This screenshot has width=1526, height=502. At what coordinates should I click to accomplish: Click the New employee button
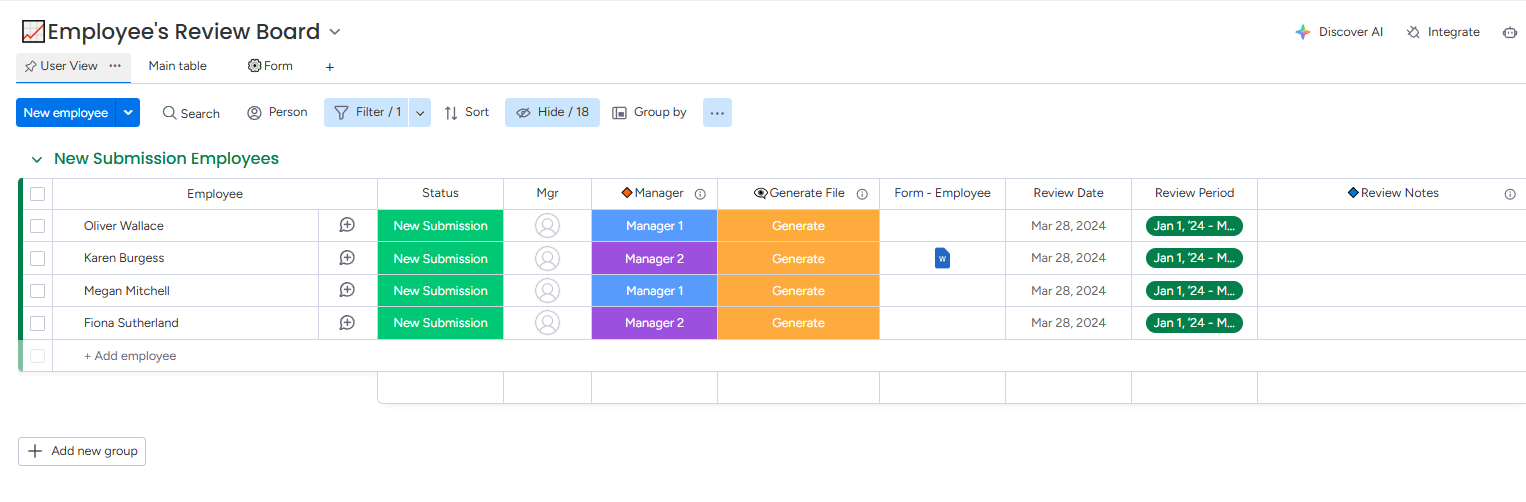click(x=66, y=113)
